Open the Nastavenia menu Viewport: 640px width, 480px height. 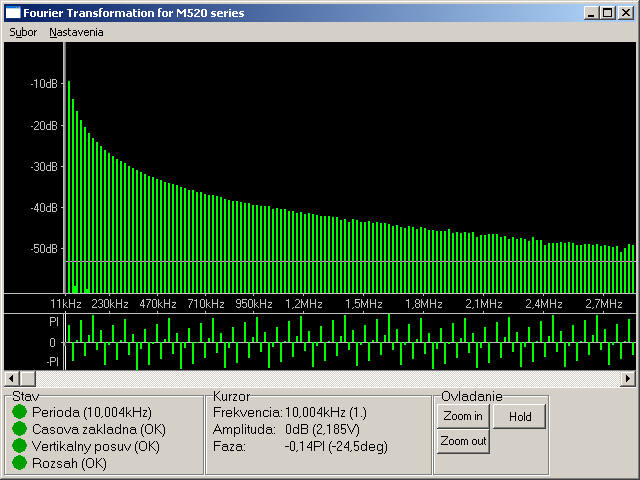[76, 32]
